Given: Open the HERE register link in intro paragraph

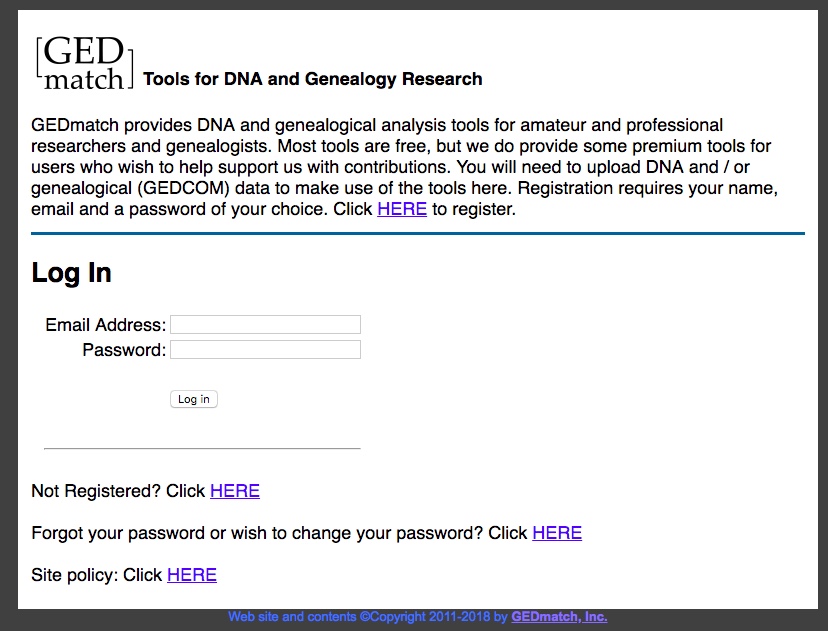Looking at the screenshot, I should click(402, 209).
